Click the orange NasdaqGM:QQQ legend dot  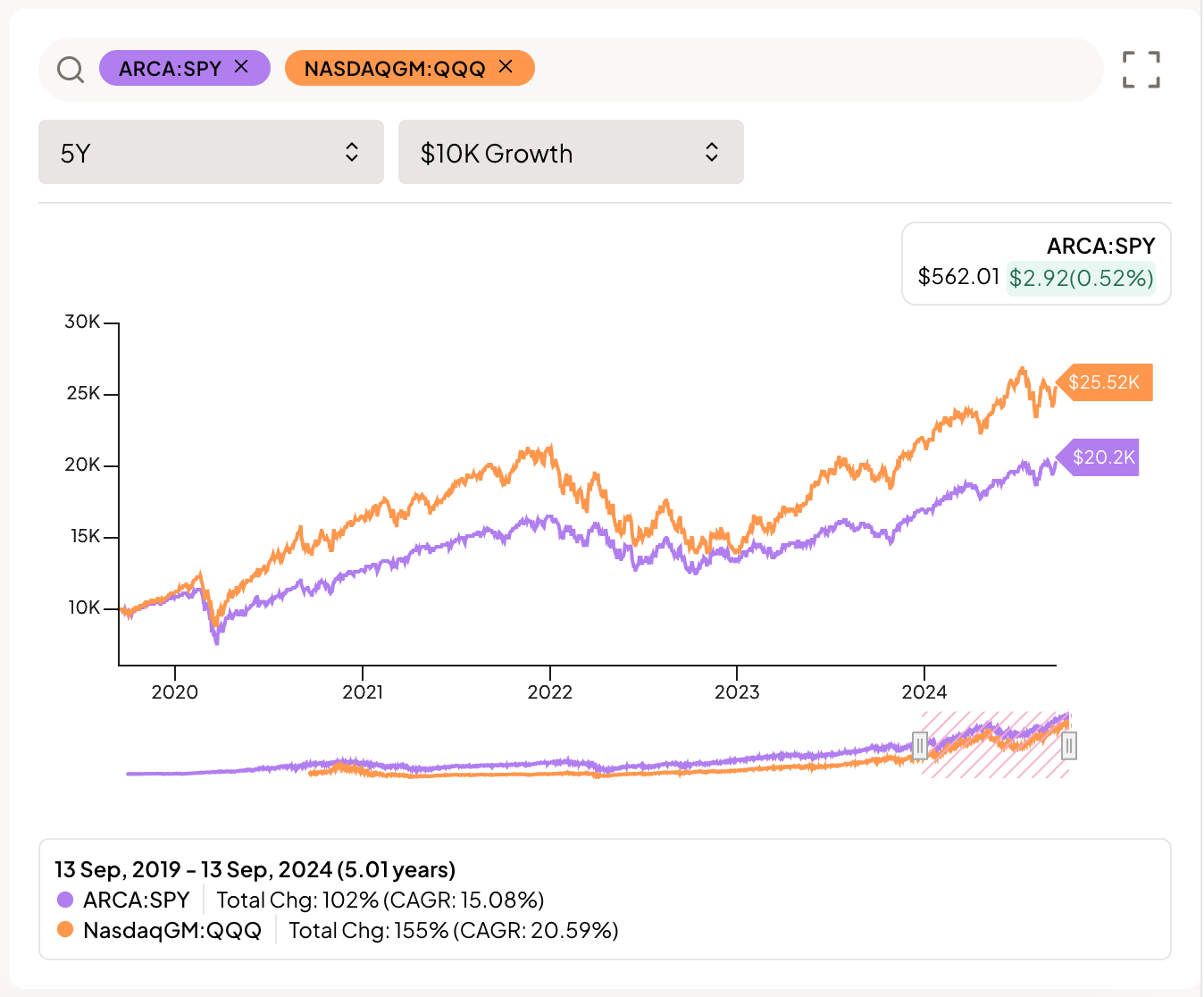coord(64,930)
